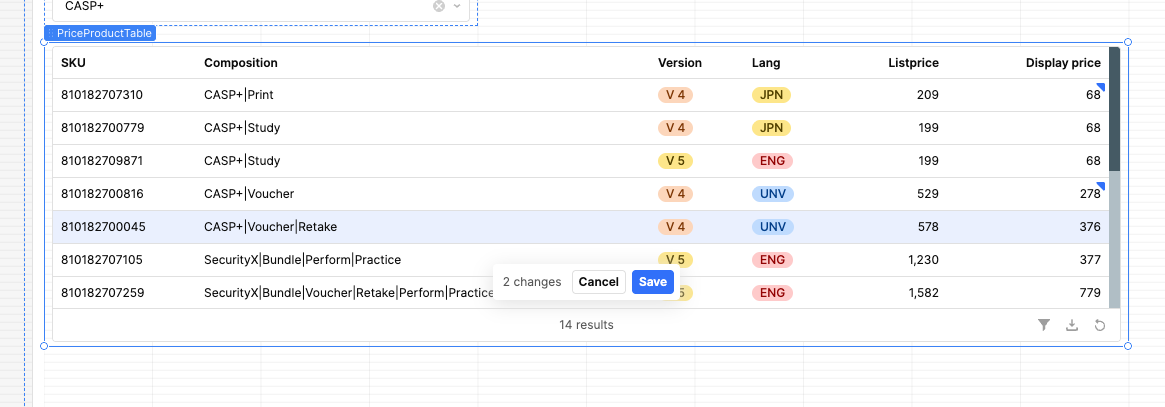Sort by the Listprice column header
Image resolution: width=1165 pixels, height=407 pixels.
coord(913,63)
